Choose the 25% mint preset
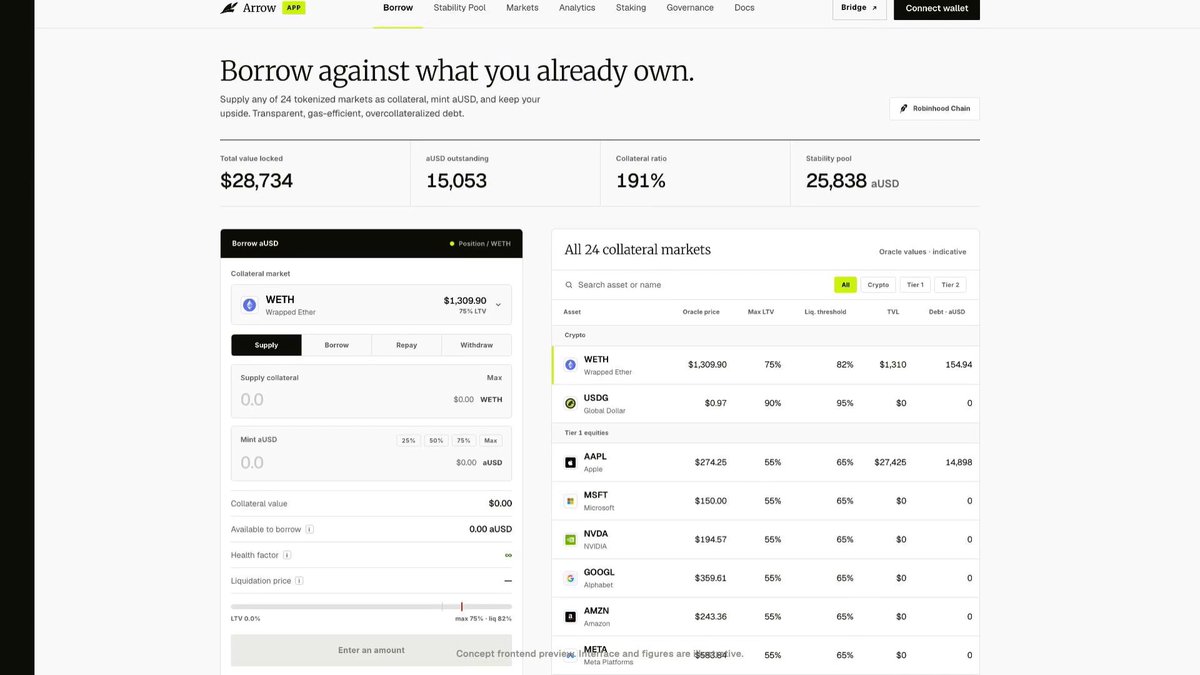Viewport: 1200px width, 675px height. coord(408,440)
